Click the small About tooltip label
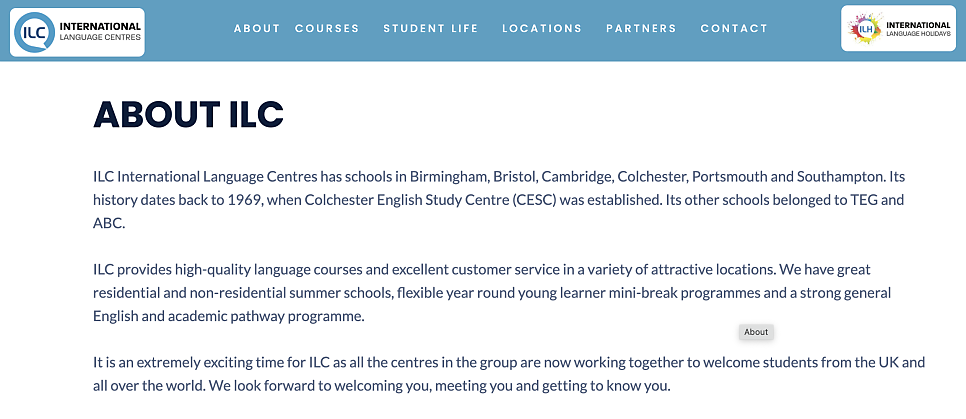The image size is (966, 419). coord(756,332)
